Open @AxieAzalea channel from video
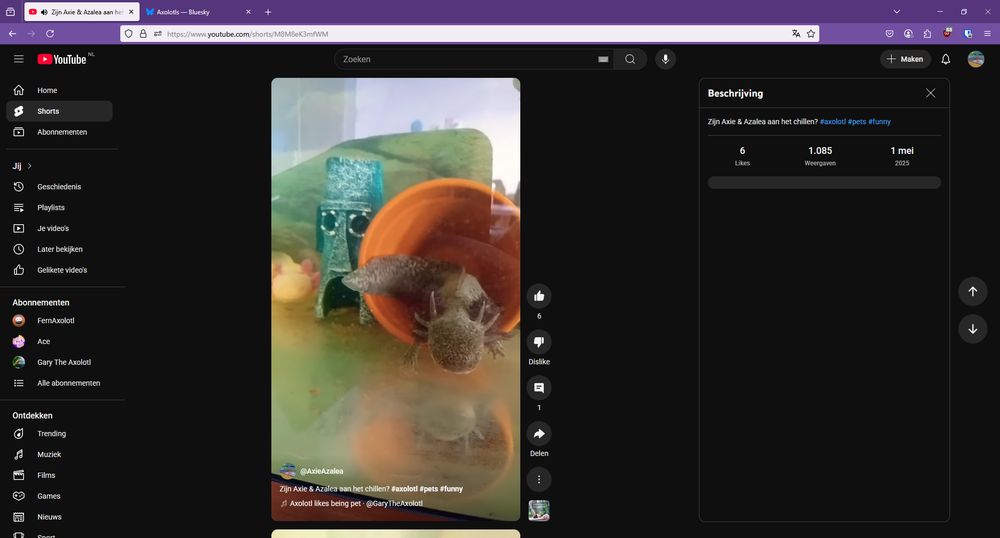1000x538 pixels. [x=321, y=471]
